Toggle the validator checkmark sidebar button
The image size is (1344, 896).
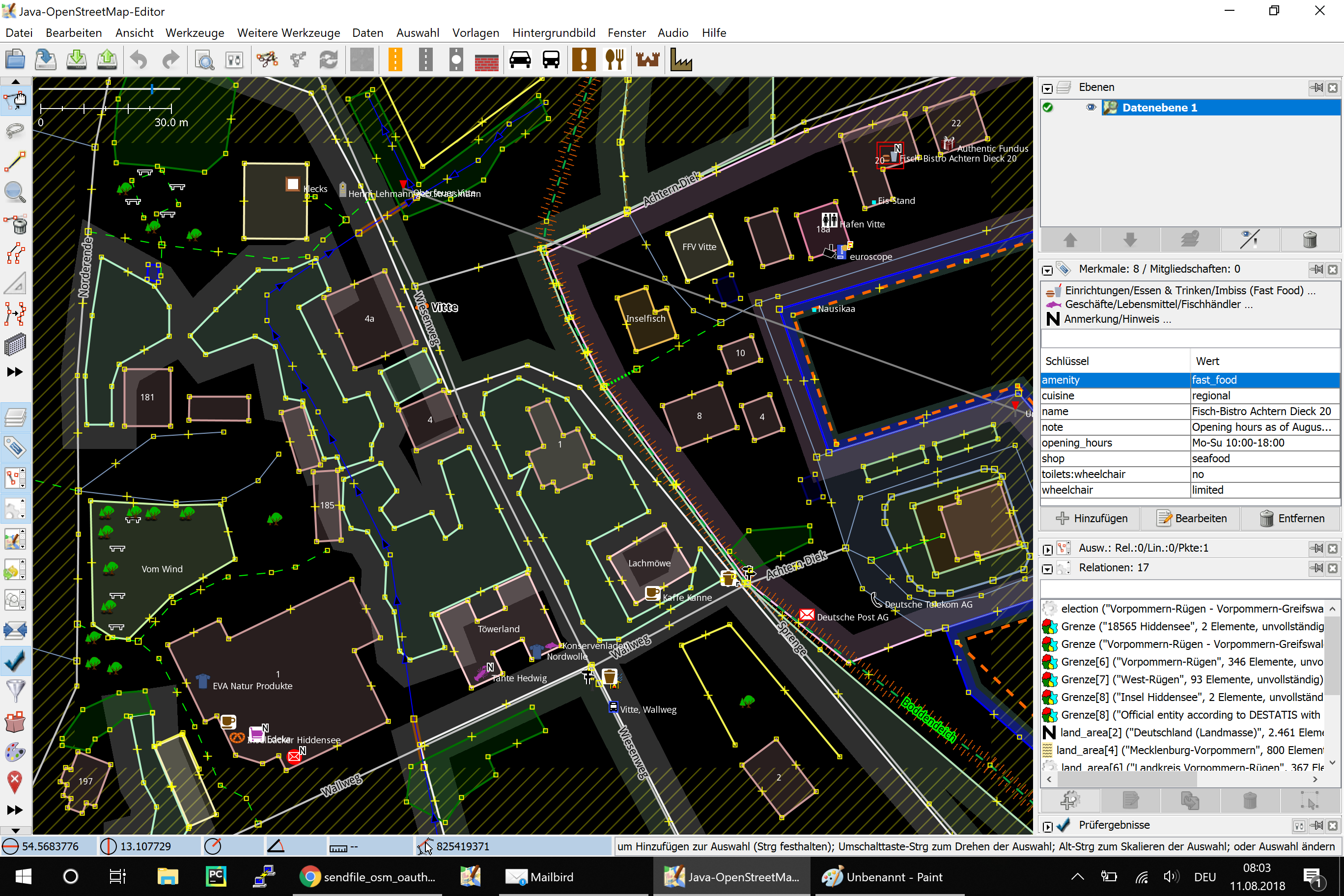[15, 661]
